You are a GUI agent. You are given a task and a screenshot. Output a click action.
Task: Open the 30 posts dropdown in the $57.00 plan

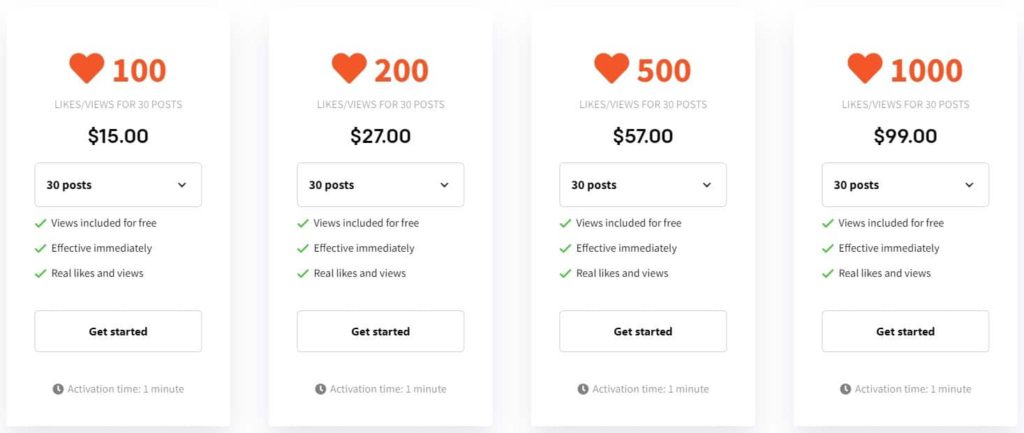coord(643,185)
